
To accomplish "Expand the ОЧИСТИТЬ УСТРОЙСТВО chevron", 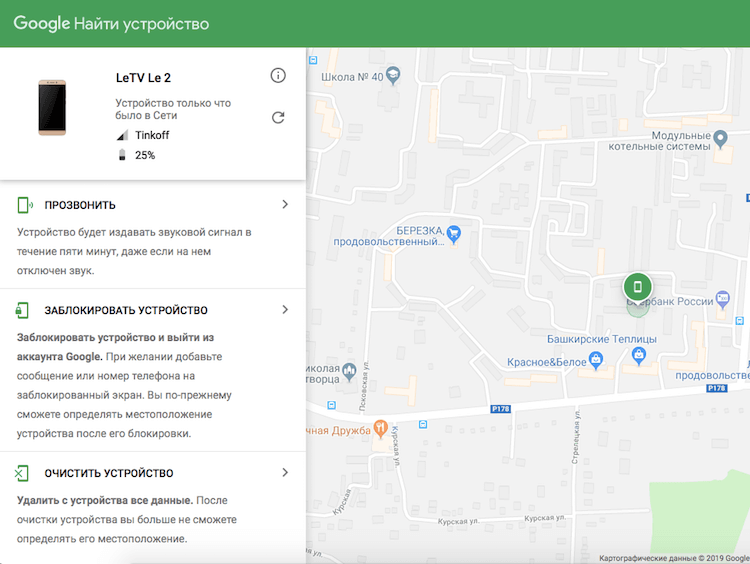I will pyautogui.click(x=285, y=473).
